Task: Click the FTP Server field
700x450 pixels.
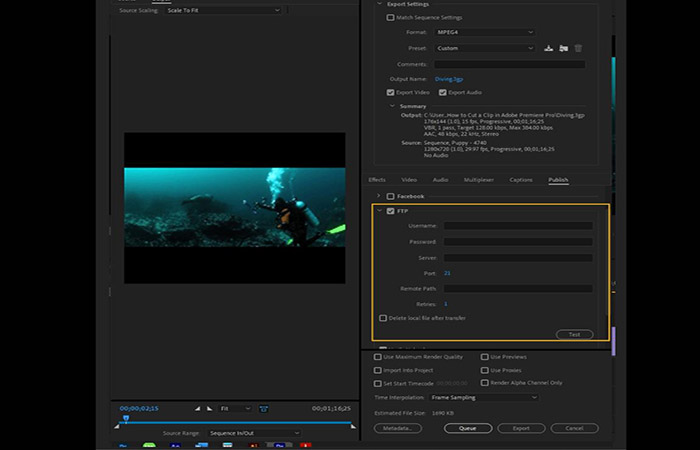Action: coord(518,258)
